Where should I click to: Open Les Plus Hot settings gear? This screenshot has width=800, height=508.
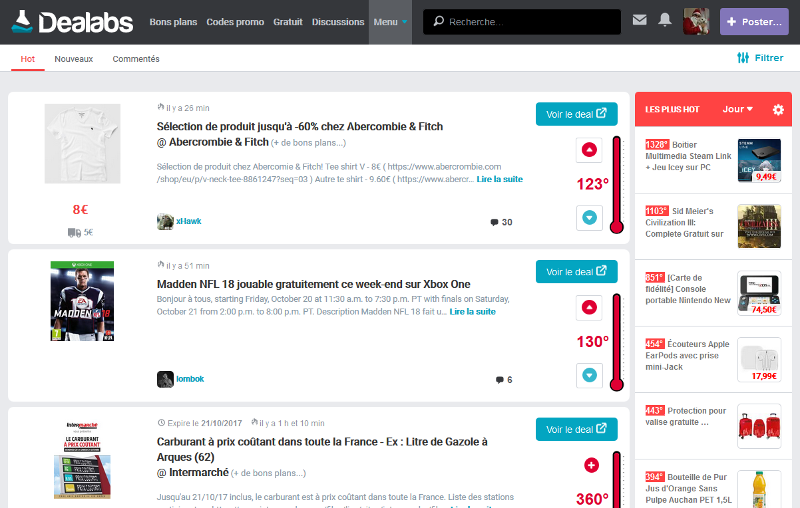(x=778, y=109)
